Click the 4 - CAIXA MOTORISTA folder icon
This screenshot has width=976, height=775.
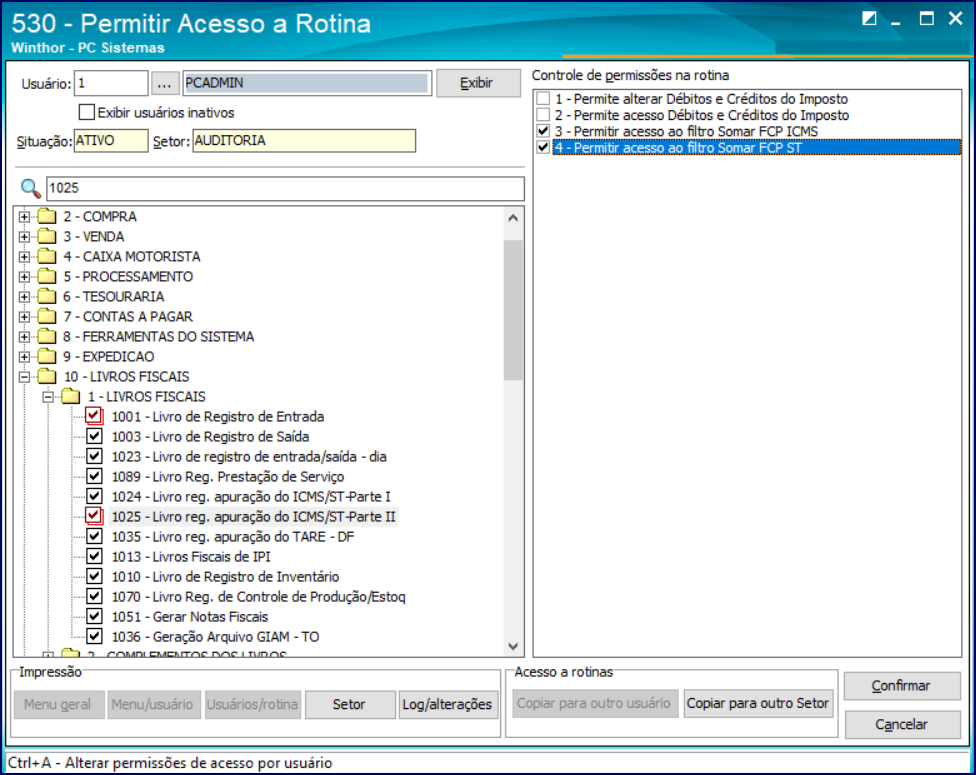47,256
